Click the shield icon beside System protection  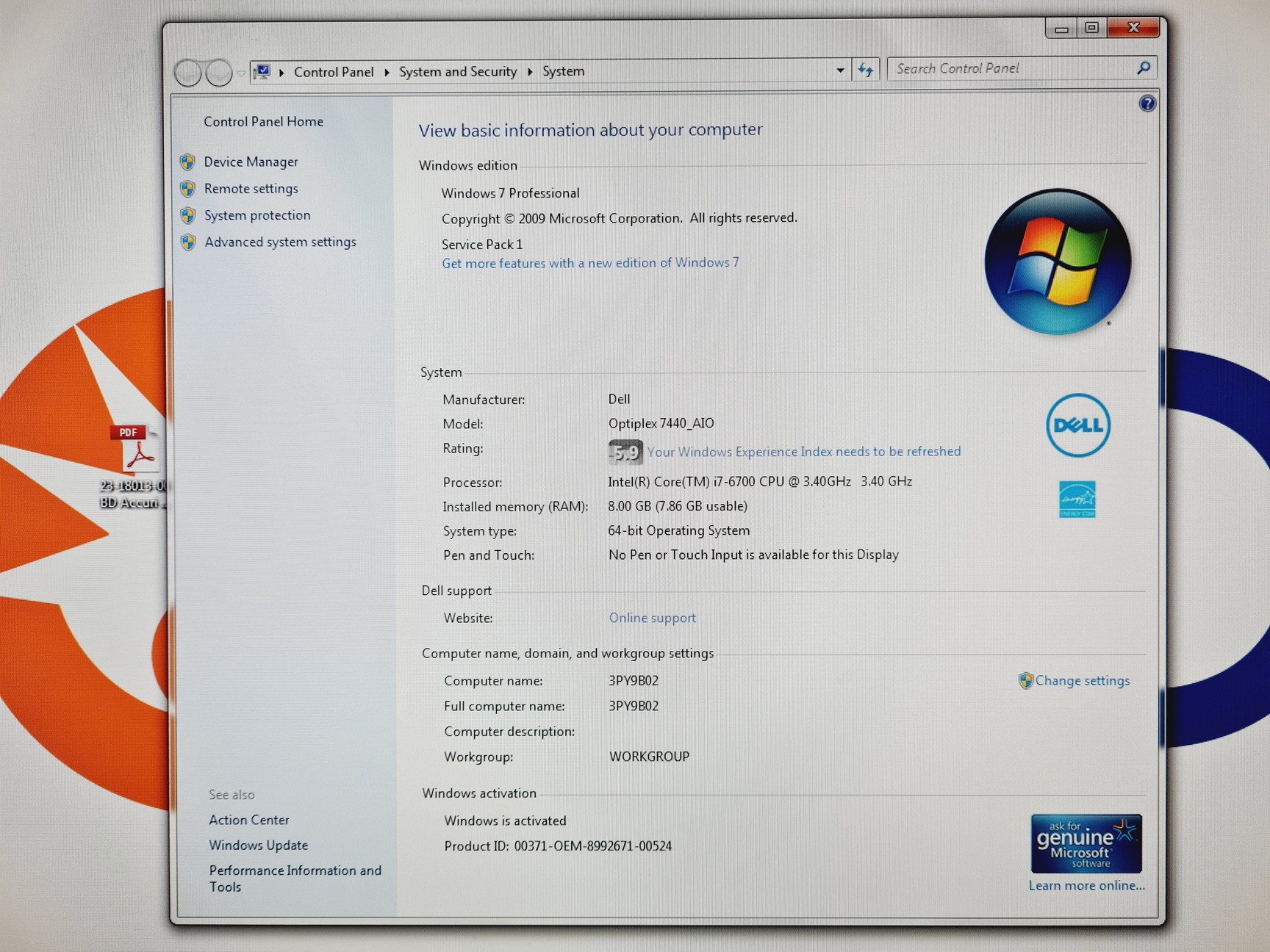188,215
